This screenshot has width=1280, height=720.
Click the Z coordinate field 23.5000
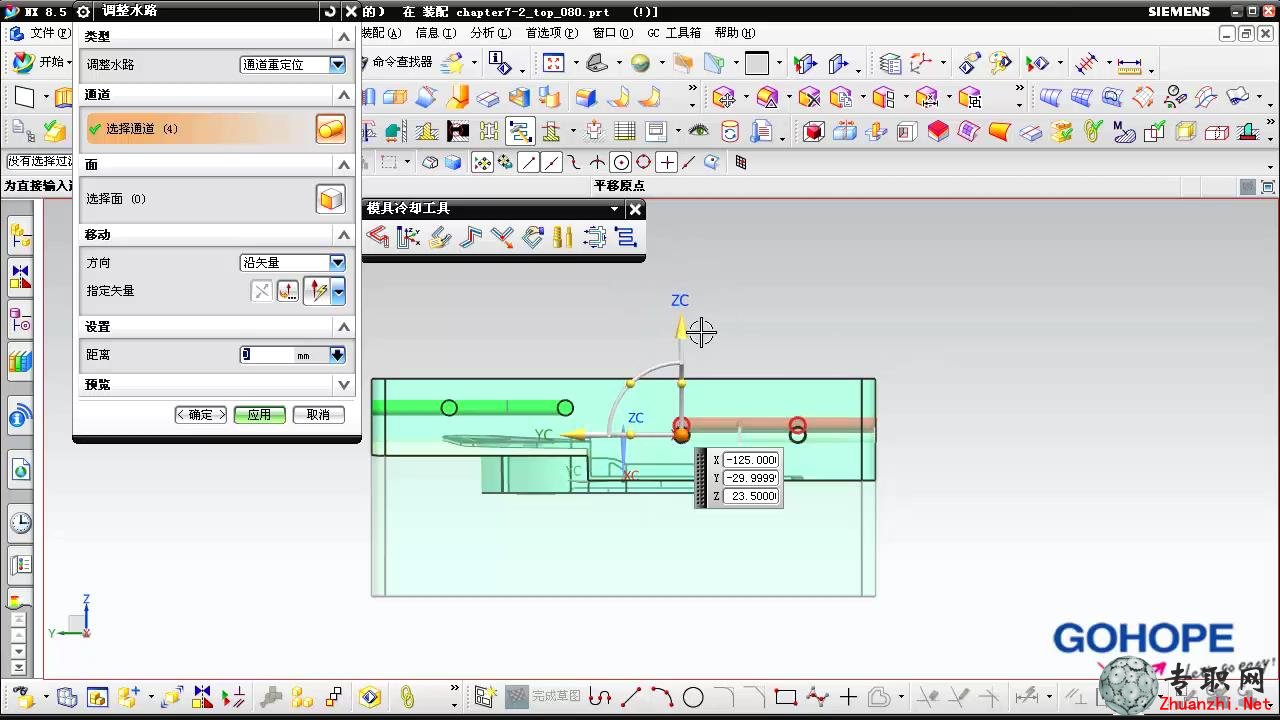coord(750,496)
